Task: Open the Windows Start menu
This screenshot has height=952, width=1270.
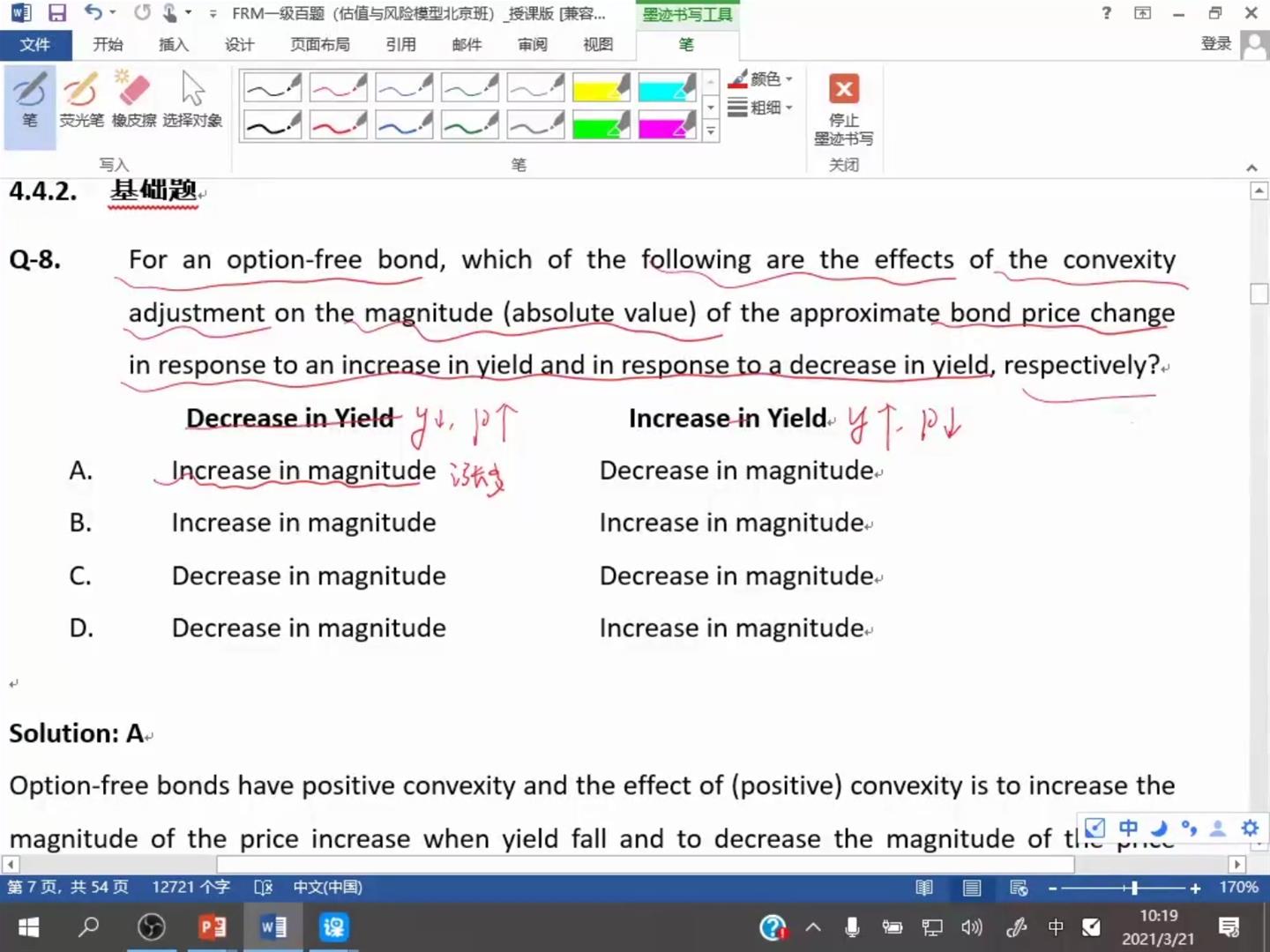Action: pyautogui.click(x=29, y=927)
